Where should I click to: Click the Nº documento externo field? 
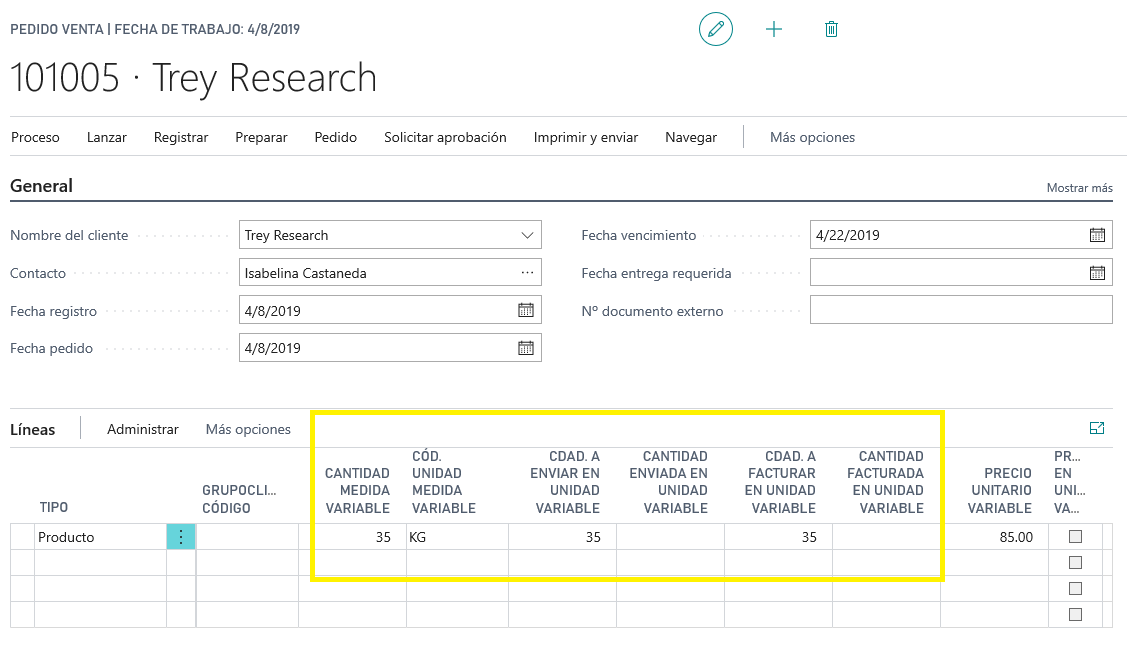click(961, 310)
